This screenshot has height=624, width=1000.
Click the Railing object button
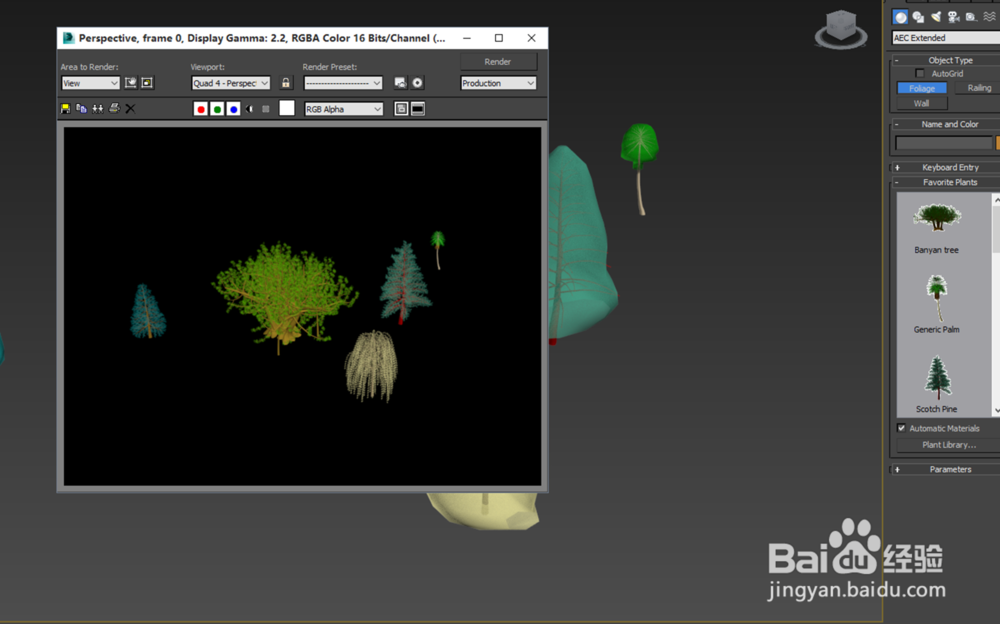click(978, 88)
